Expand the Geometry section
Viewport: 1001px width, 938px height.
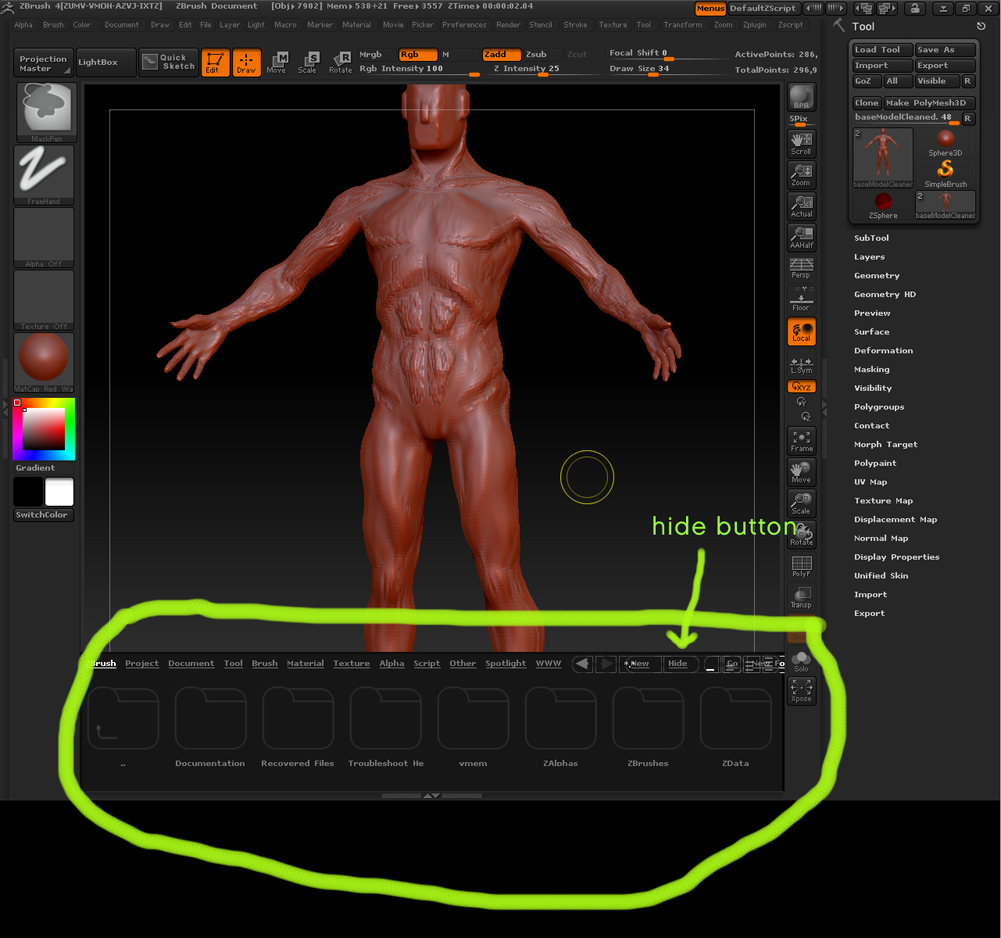point(877,276)
